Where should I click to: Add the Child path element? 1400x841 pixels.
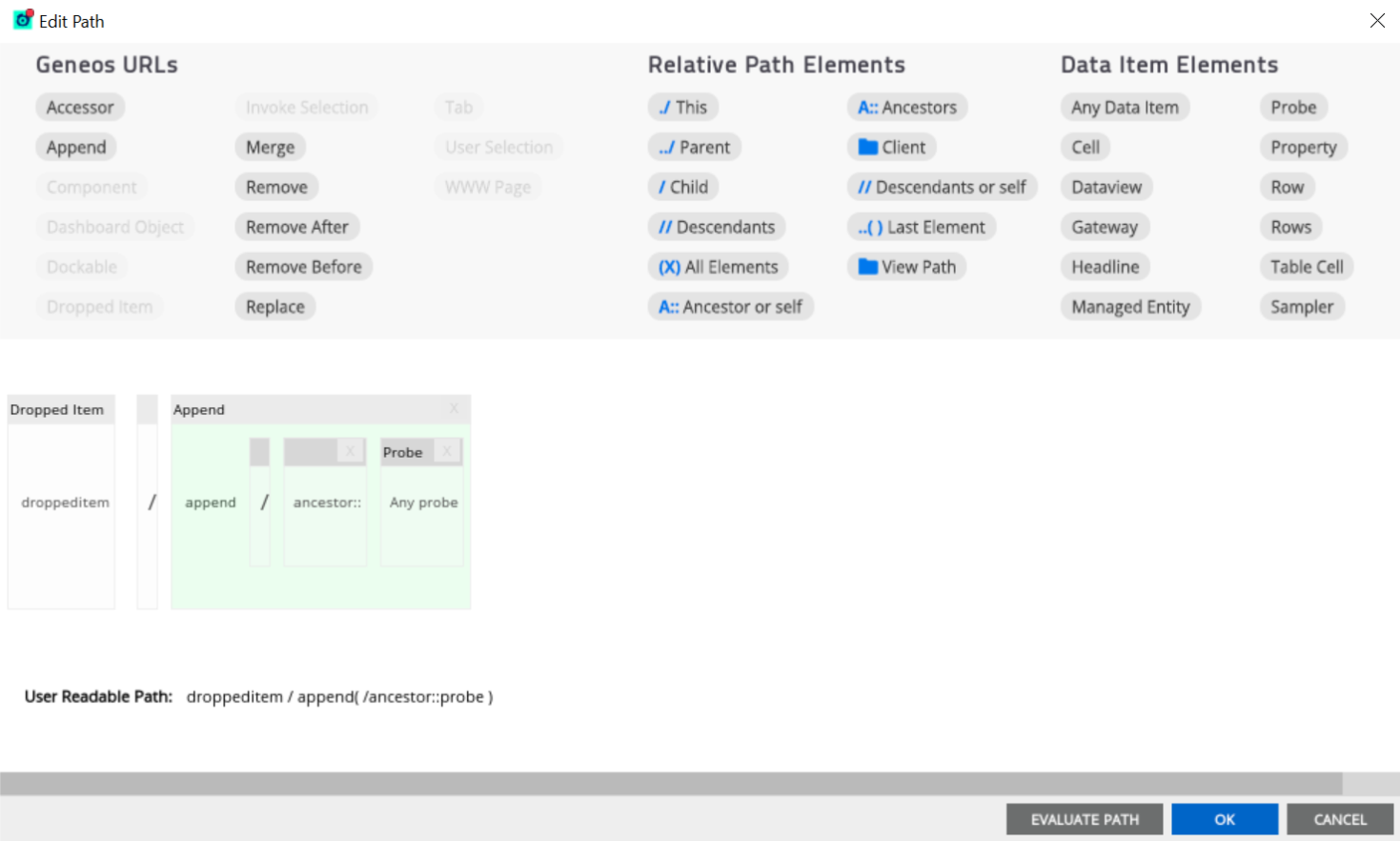point(682,188)
